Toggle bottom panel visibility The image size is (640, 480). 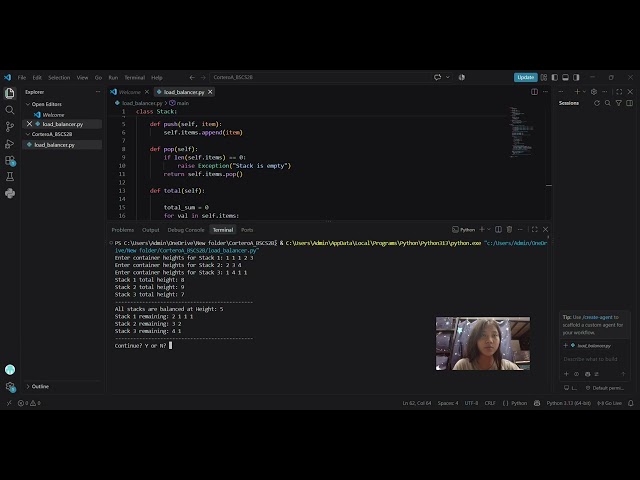(x=565, y=77)
